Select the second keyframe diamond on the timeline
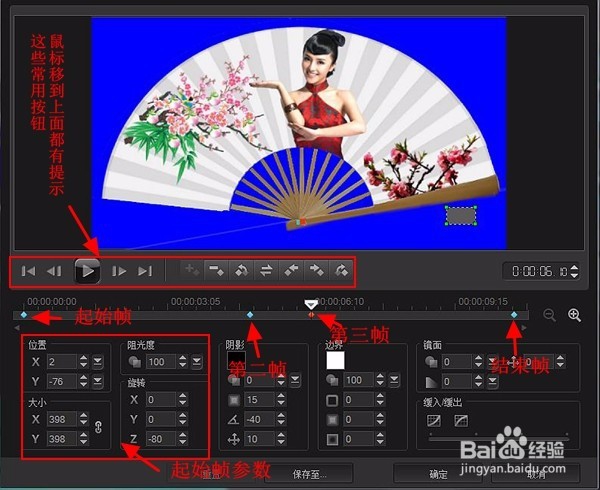The width and height of the screenshot is (600, 490). 250,314
